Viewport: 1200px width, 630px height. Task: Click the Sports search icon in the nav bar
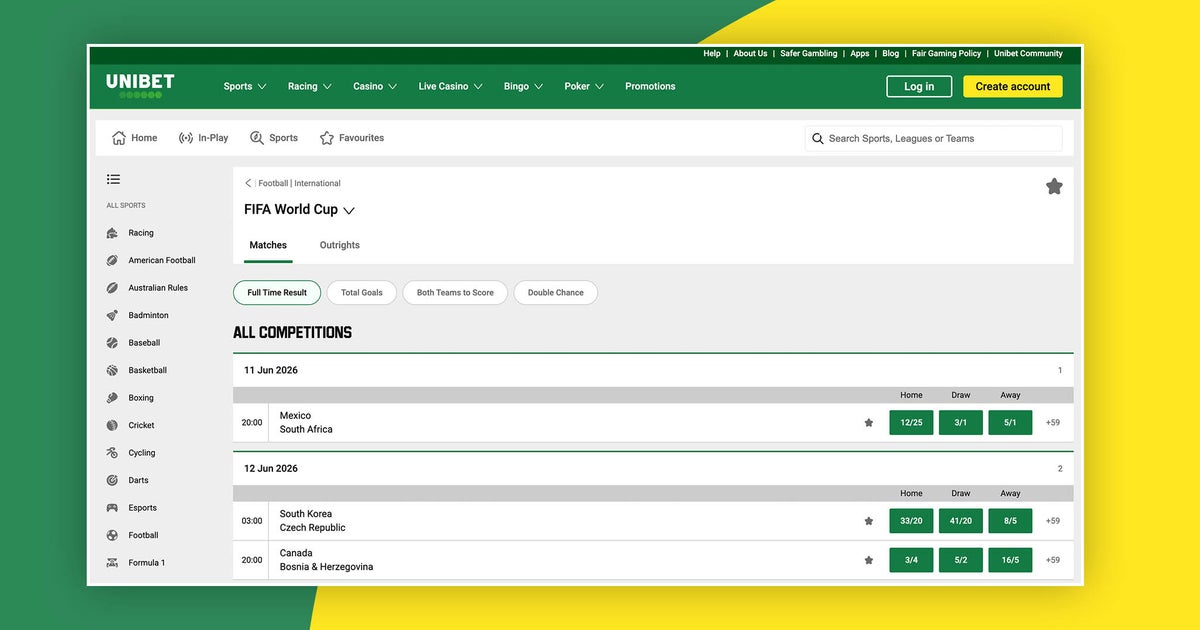(257, 138)
